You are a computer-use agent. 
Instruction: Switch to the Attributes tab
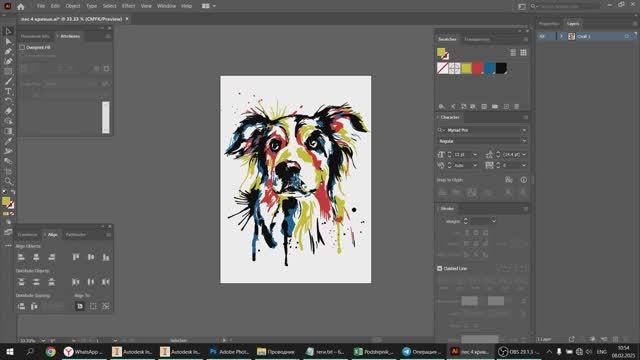point(70,36)
